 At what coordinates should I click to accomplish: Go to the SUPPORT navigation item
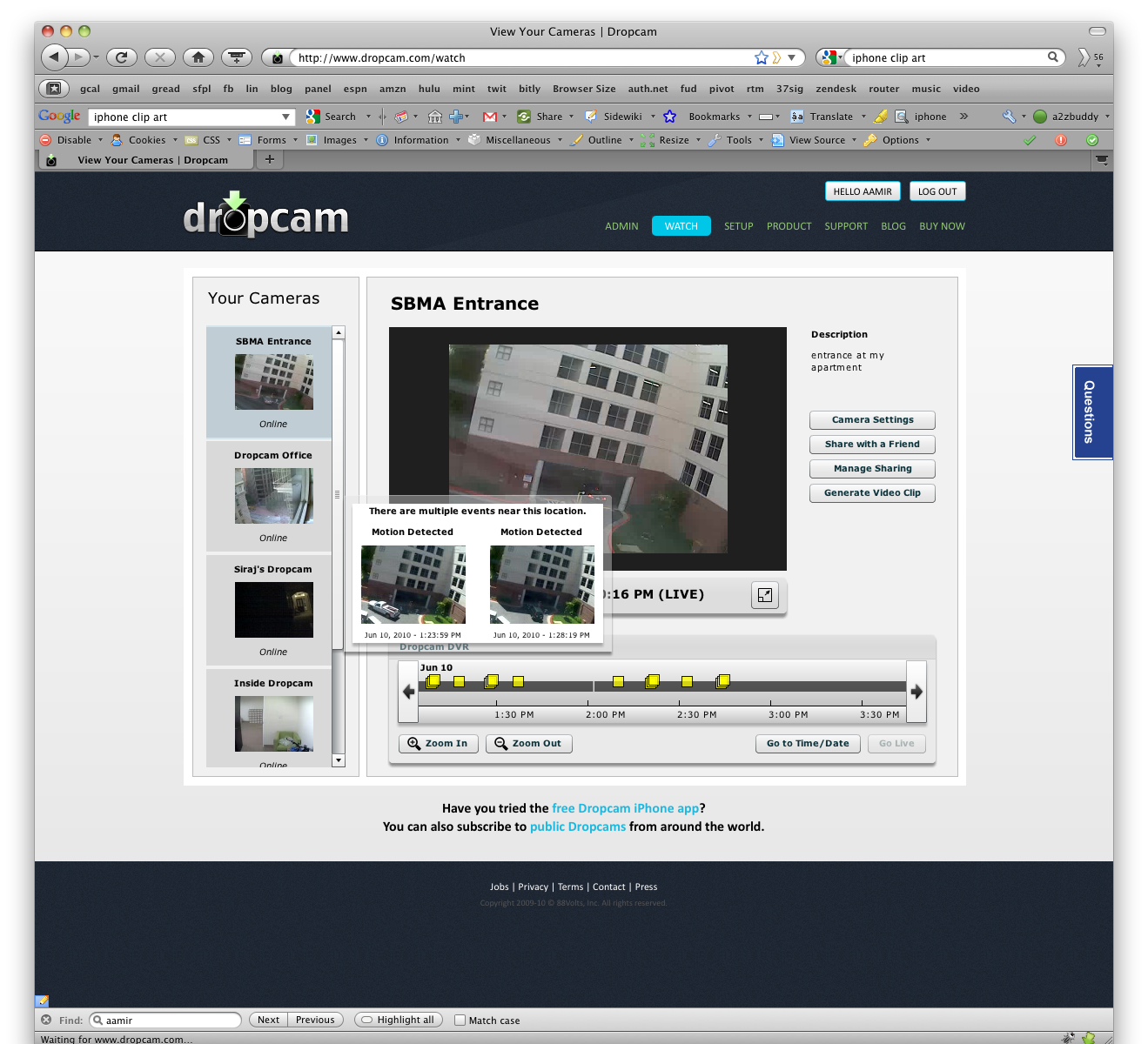point(846,226)
